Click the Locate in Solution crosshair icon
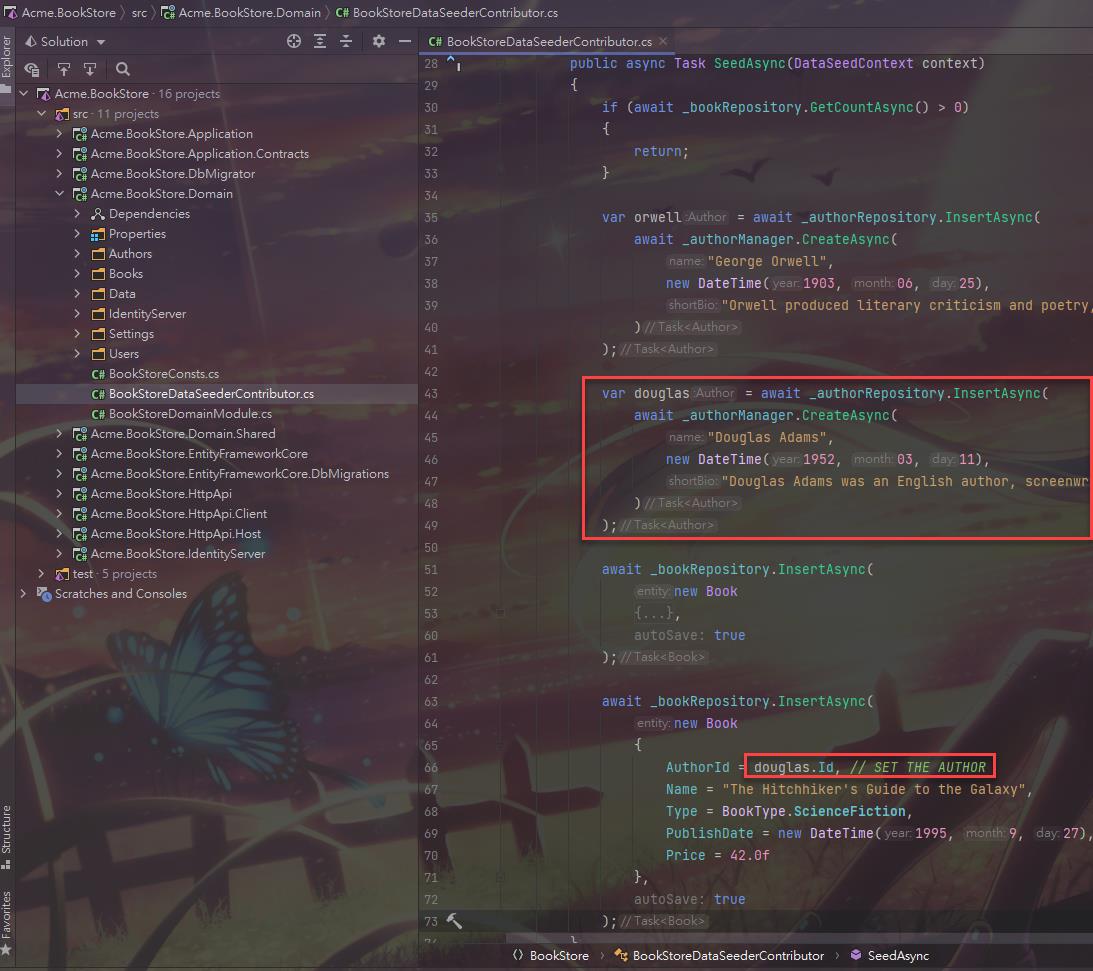 294,41
